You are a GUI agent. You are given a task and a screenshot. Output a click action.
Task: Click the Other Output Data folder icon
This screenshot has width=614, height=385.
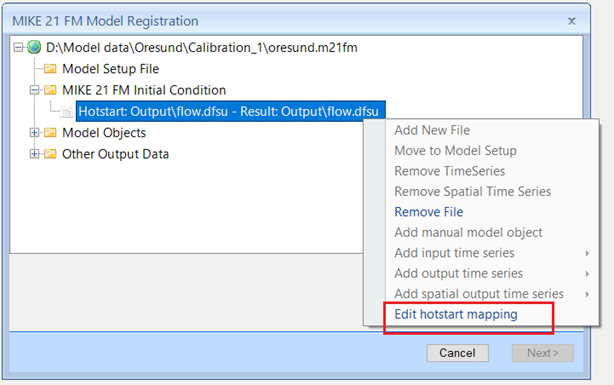50,154
